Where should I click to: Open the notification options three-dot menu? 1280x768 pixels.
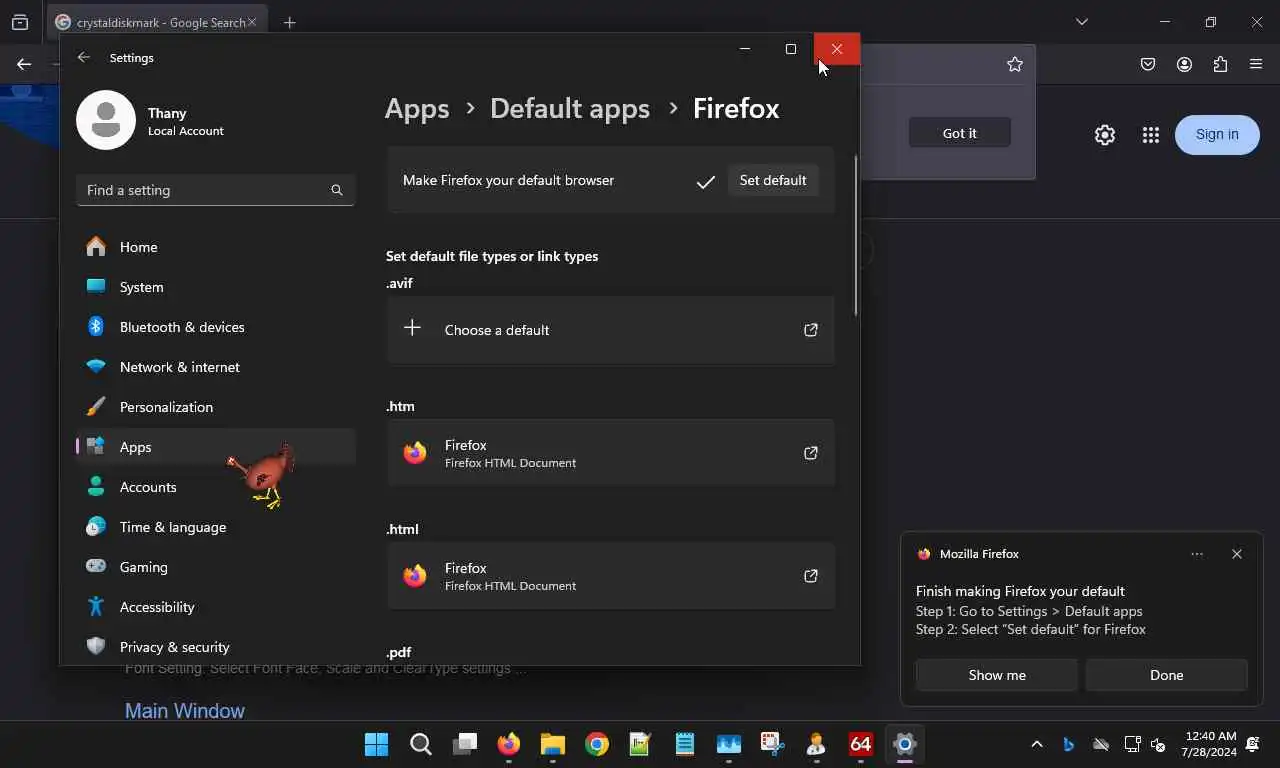click(1197, 554)
